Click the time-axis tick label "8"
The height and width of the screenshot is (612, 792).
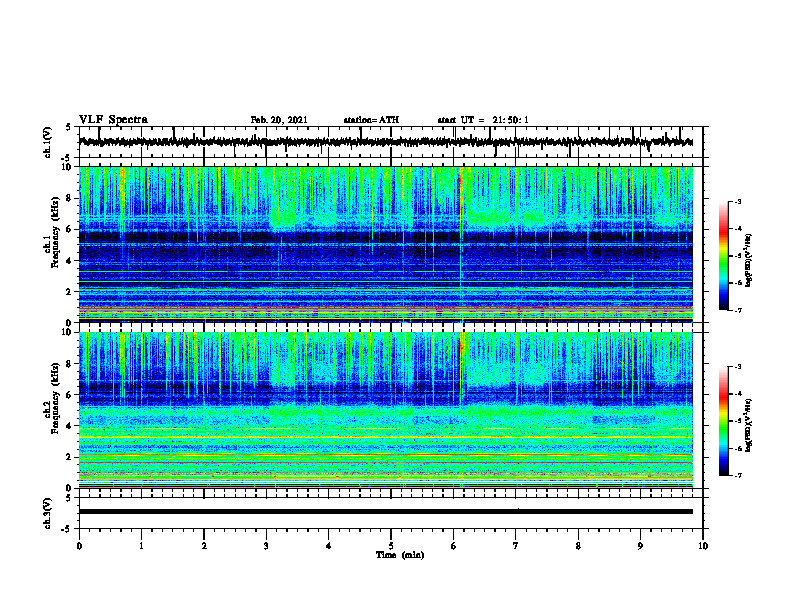(578, 546)
